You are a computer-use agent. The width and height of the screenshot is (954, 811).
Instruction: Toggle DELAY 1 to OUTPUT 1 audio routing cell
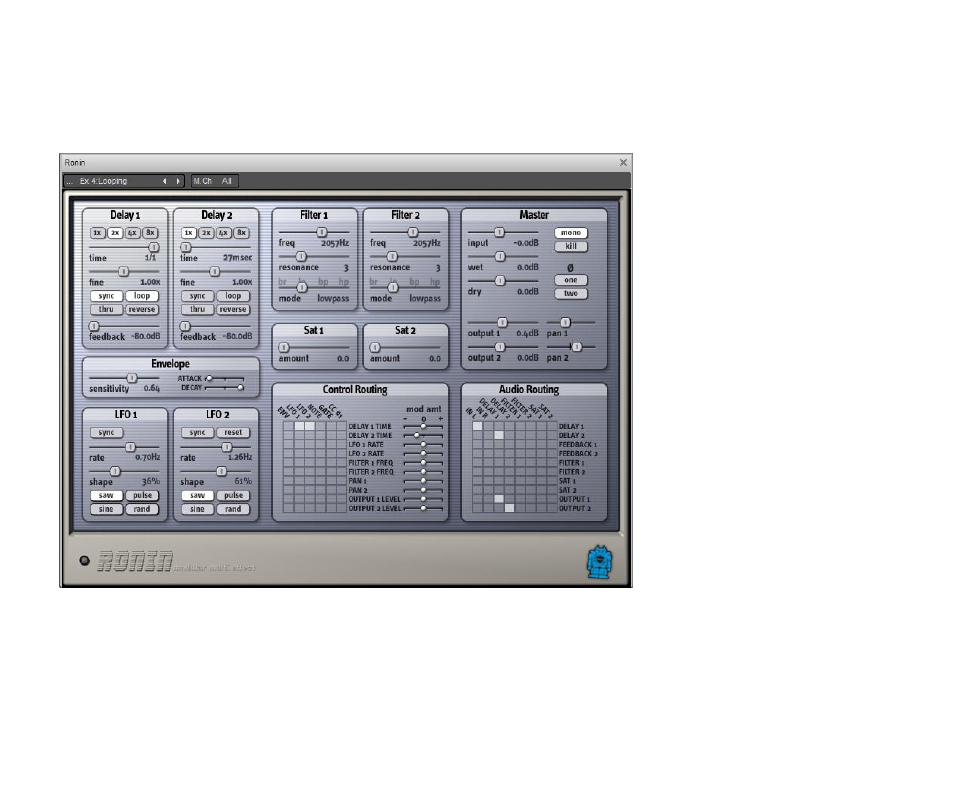(499, 499)
